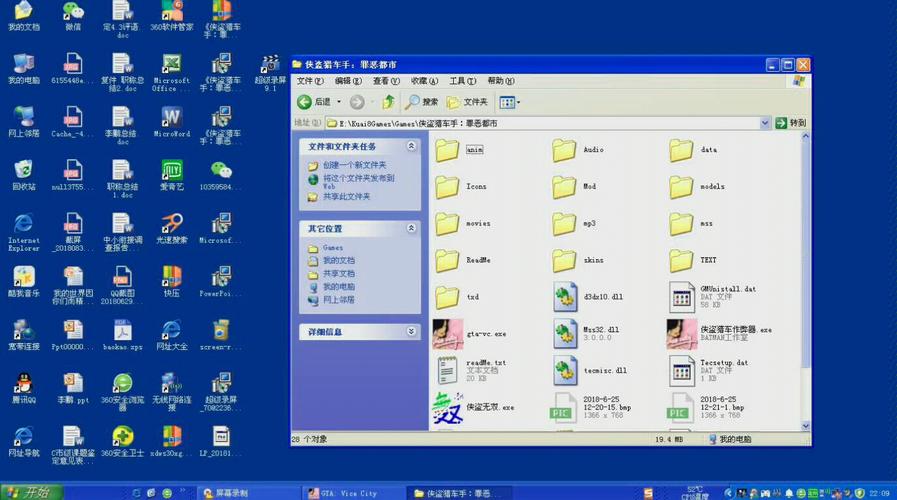Open the 查看(V) menu

click(386, 81)
